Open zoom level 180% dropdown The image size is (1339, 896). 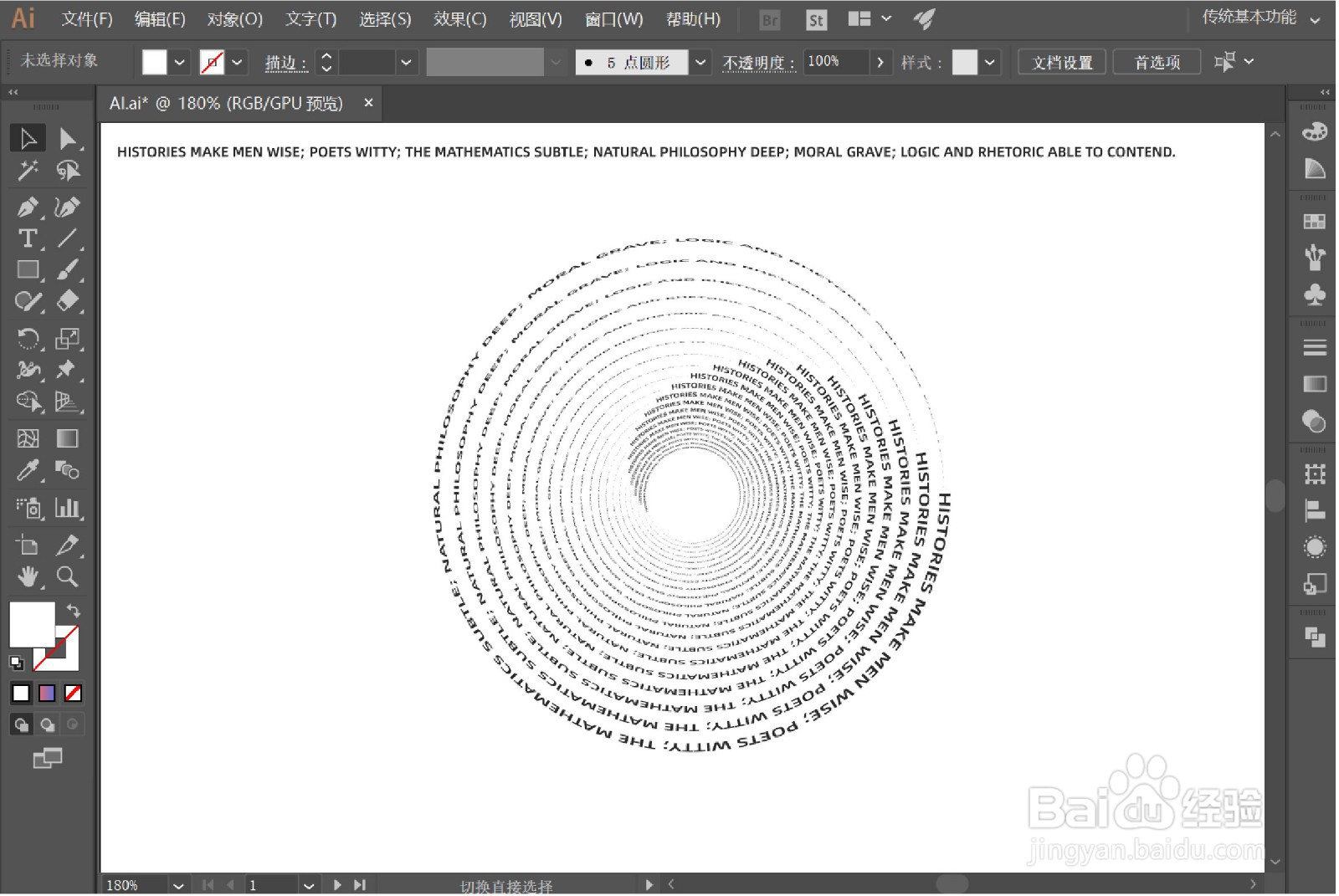coord(177,885)
